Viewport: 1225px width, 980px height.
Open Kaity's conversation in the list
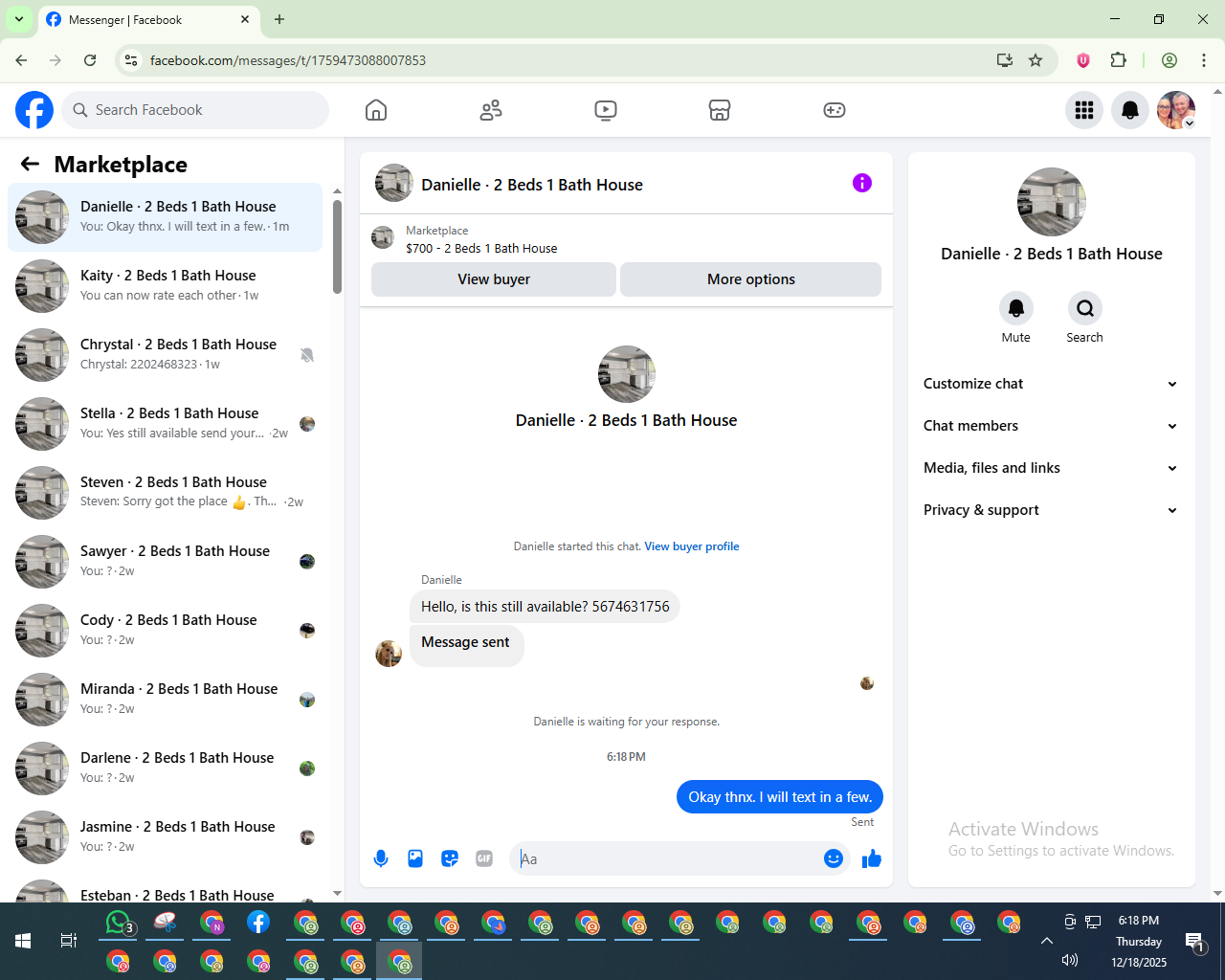pyautogui.click(x=166, y=286)
